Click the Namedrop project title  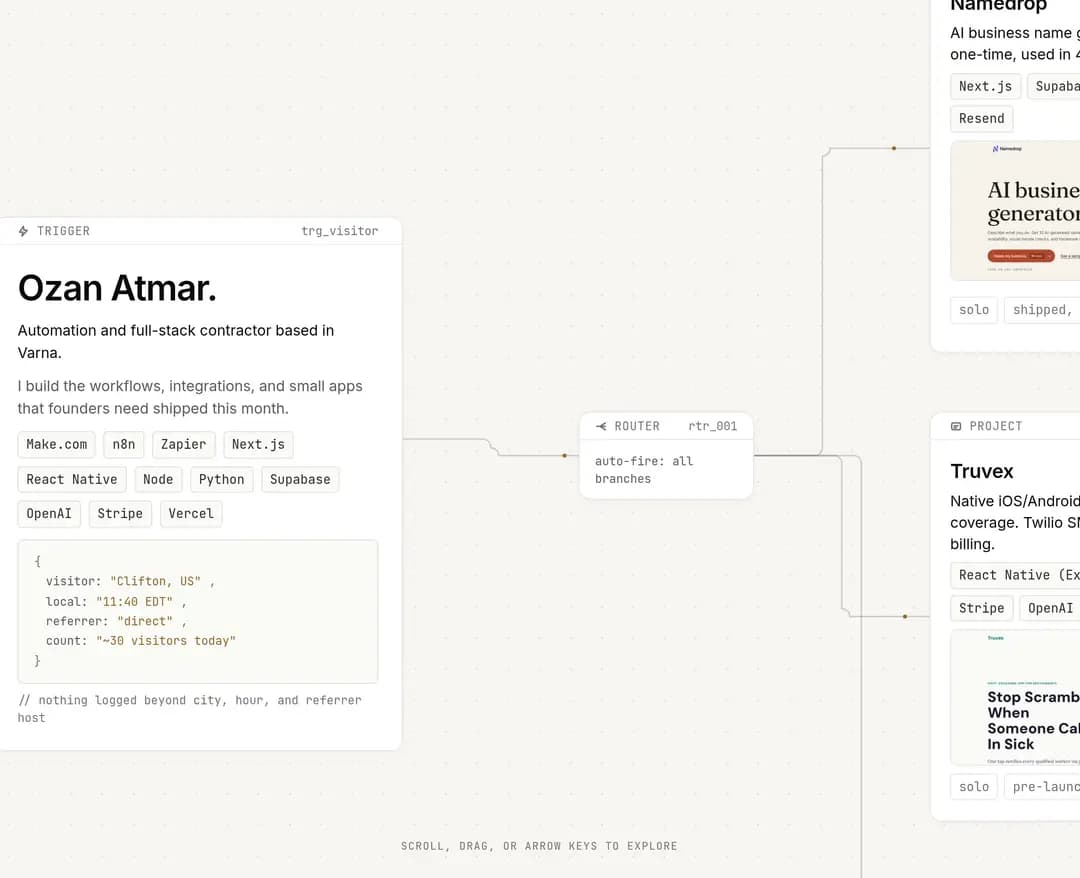click(998, 6)
